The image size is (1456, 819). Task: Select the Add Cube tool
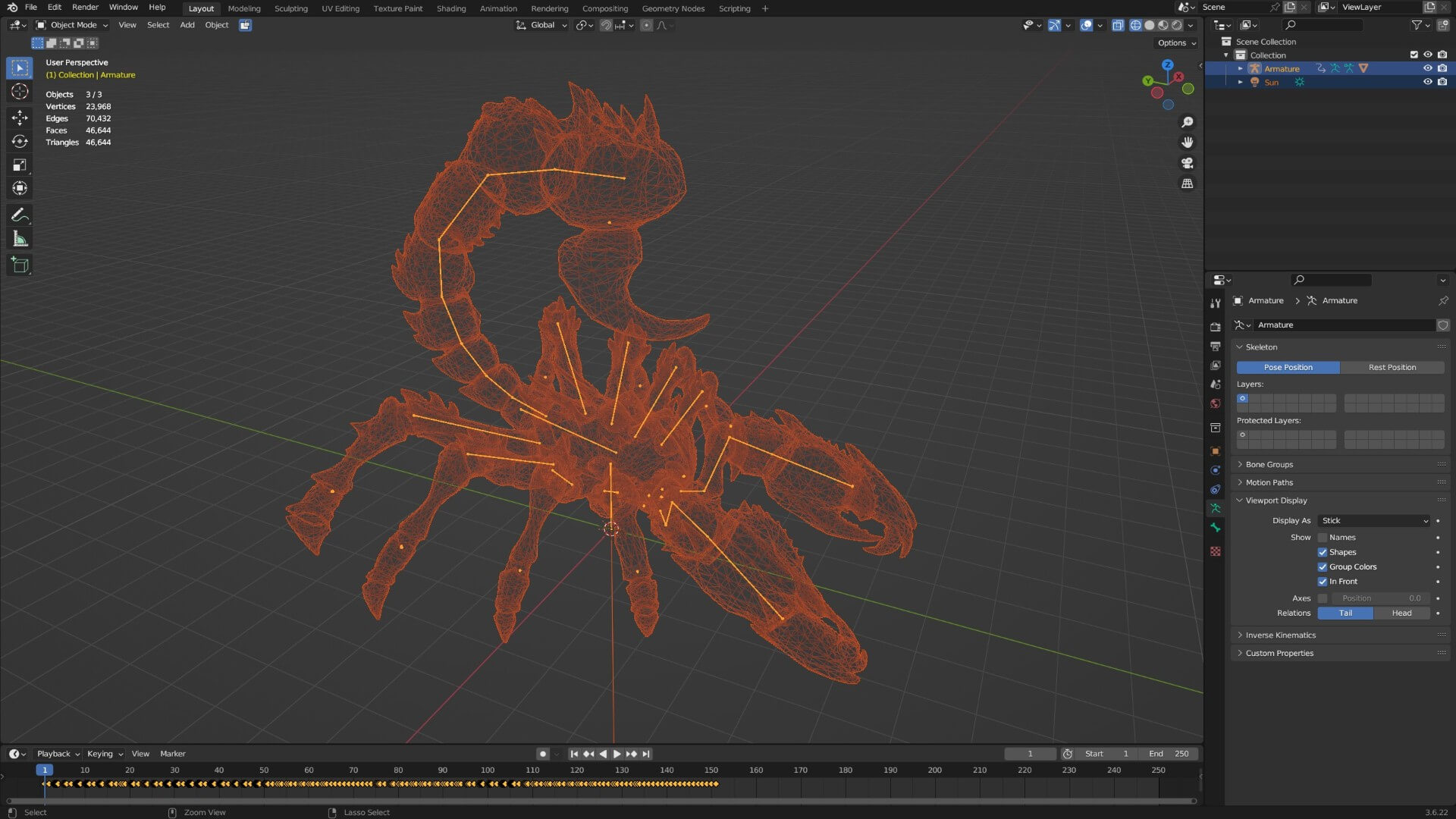click(20, 265)
